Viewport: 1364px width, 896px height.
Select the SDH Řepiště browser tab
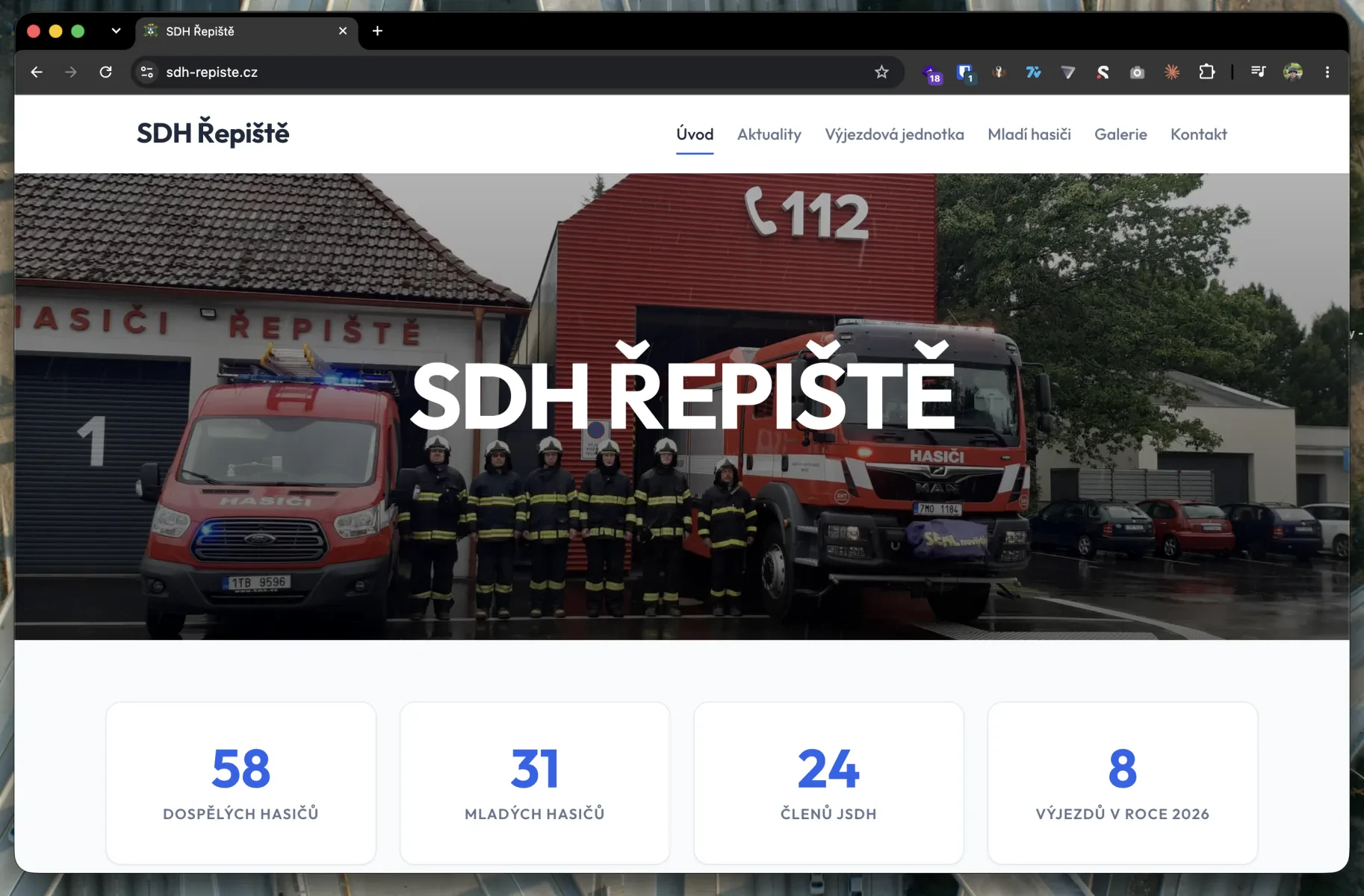(x=247, y=31)
